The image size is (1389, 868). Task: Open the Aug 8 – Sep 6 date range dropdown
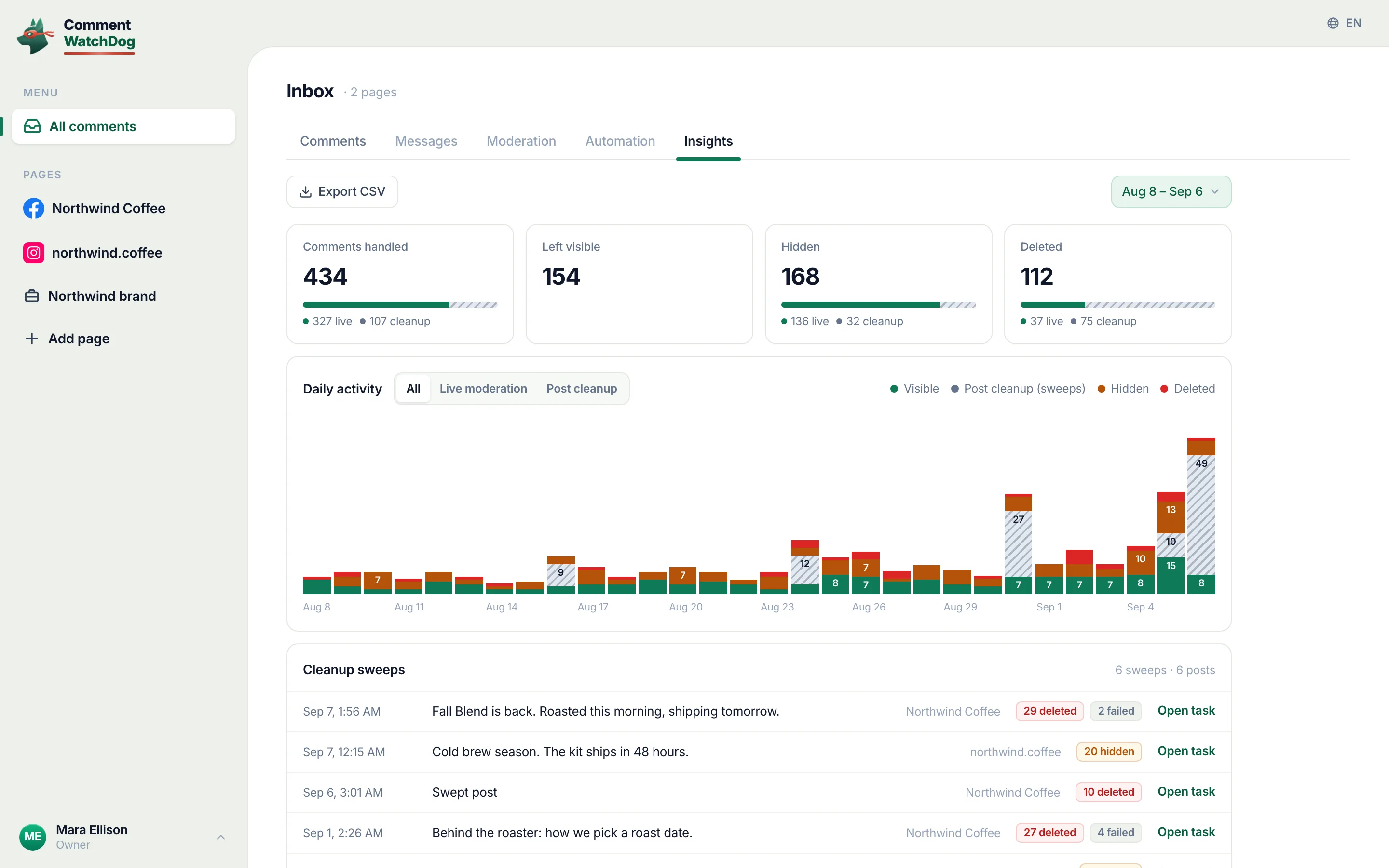(1171, 192)
